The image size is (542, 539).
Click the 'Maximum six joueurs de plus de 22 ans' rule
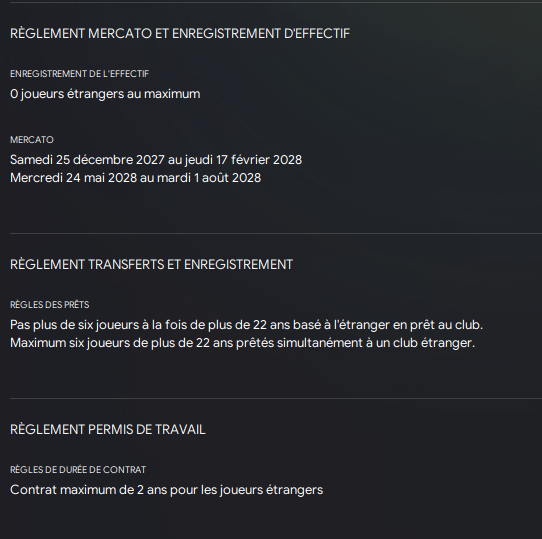click(x=242, y=343)
